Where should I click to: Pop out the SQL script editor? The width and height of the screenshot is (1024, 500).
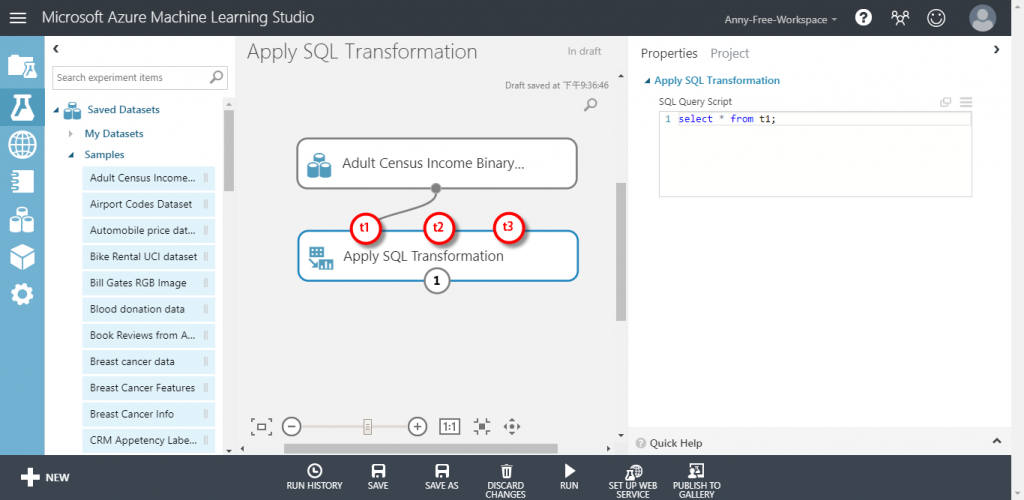click(945, 102)
